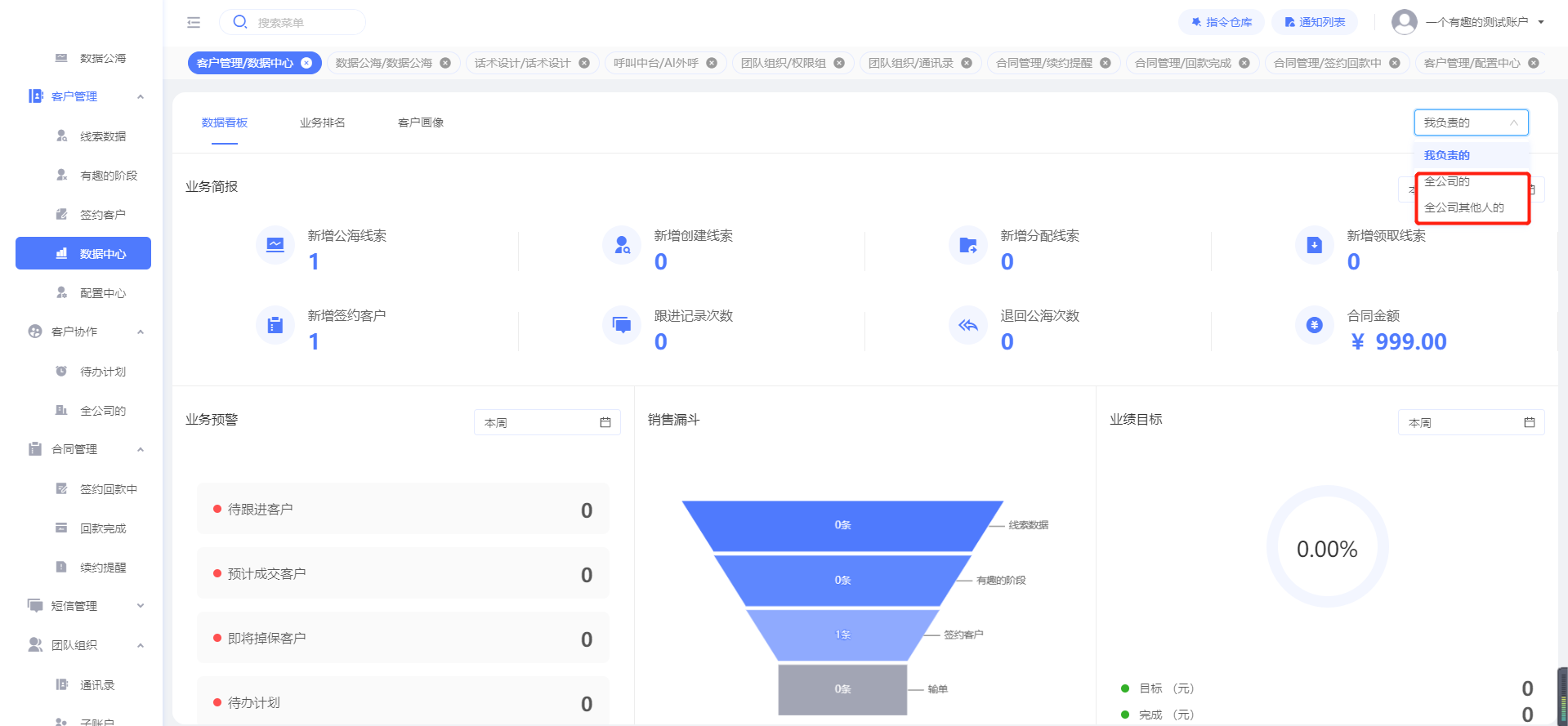Open the 指令仓库 button
1568x726 pixels.
point(1222,22)
